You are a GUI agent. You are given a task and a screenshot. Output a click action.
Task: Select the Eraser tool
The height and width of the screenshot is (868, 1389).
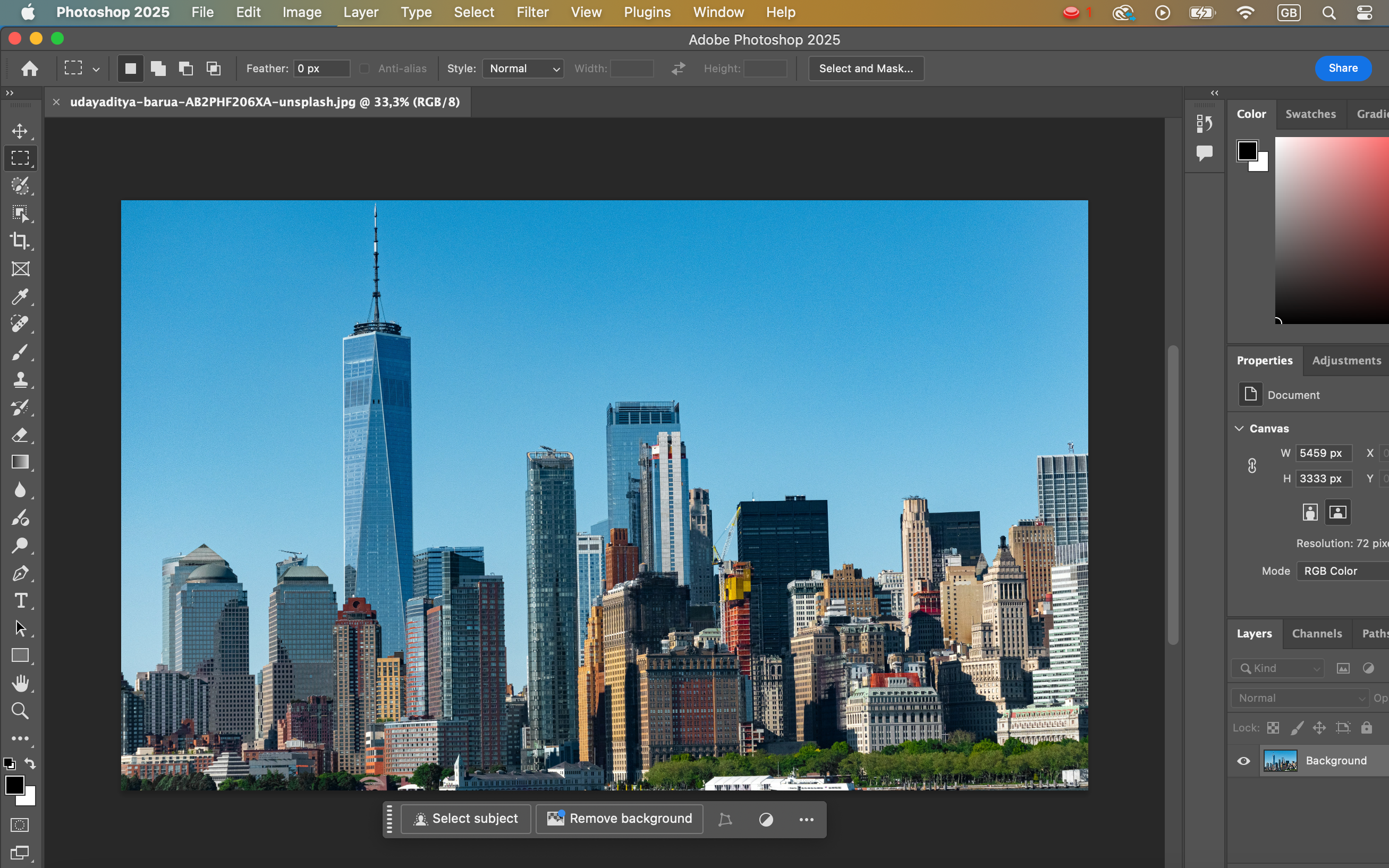point(20,435)
